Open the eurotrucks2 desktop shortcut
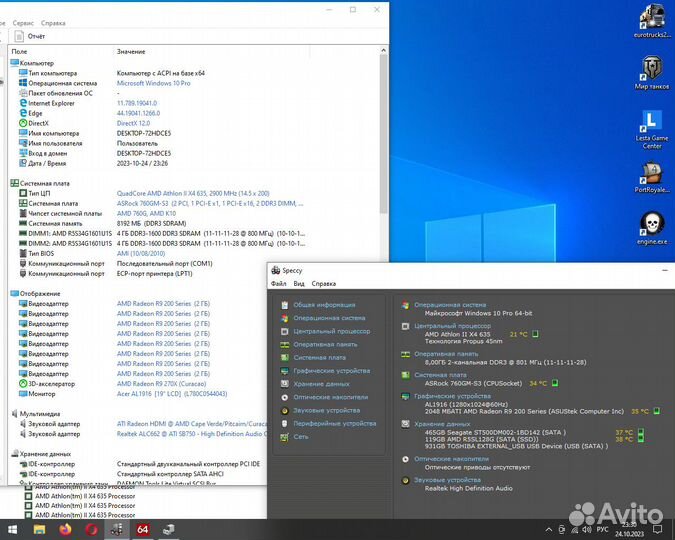675x540 pixels. [x=652, y=20]
